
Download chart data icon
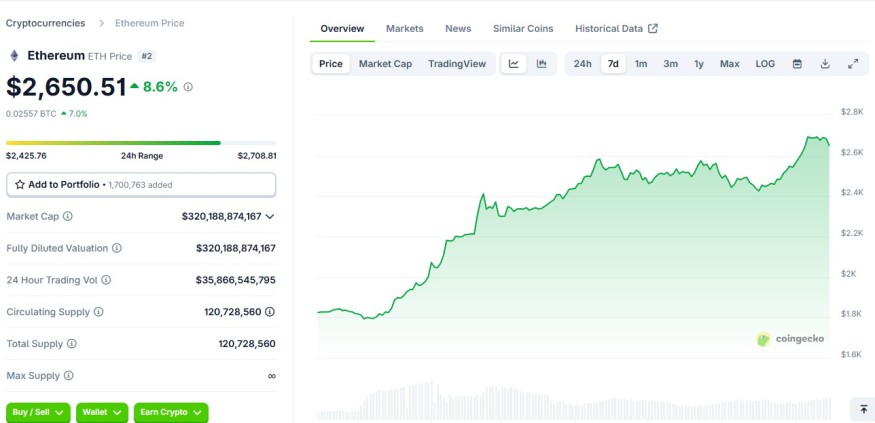pos(825,64)
